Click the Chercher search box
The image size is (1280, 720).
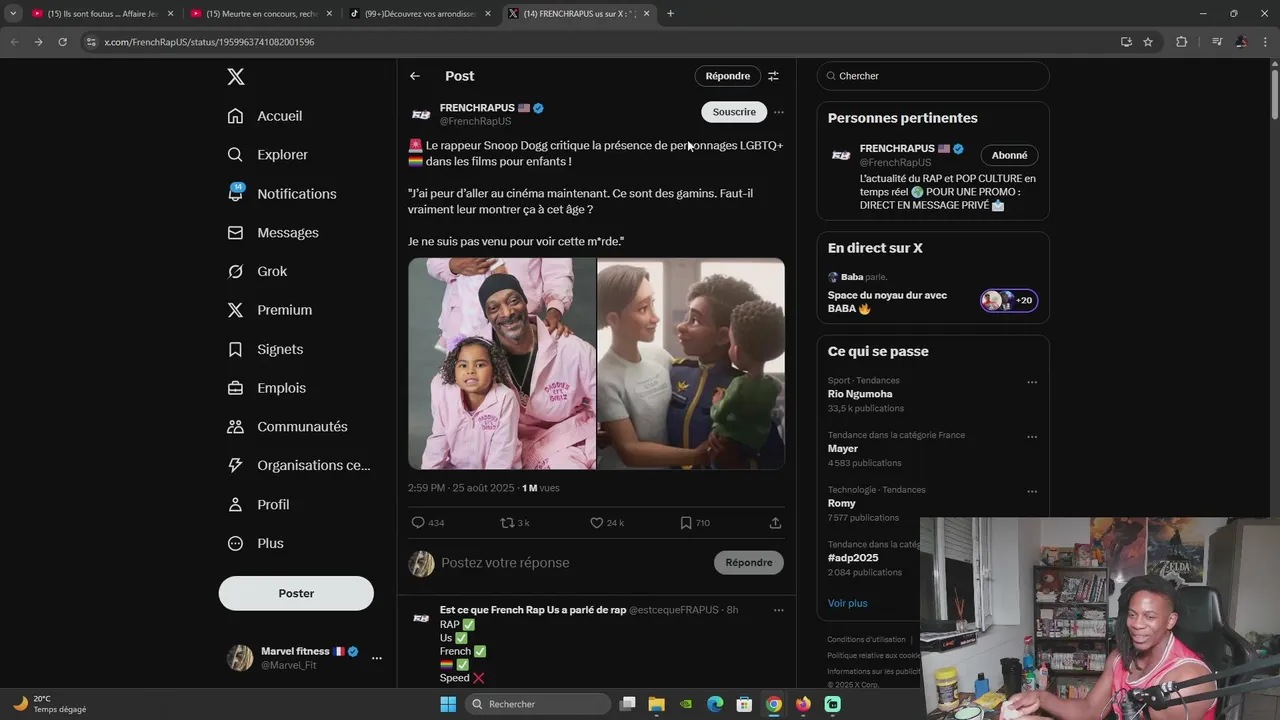933,76
